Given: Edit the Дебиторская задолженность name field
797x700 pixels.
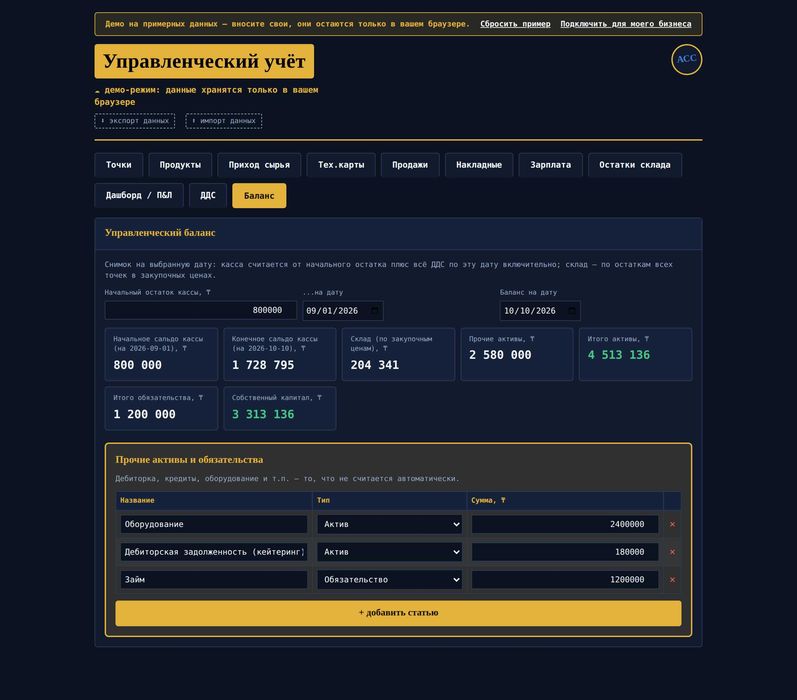Looking at the screenshot, I should [x=213, y=552].
